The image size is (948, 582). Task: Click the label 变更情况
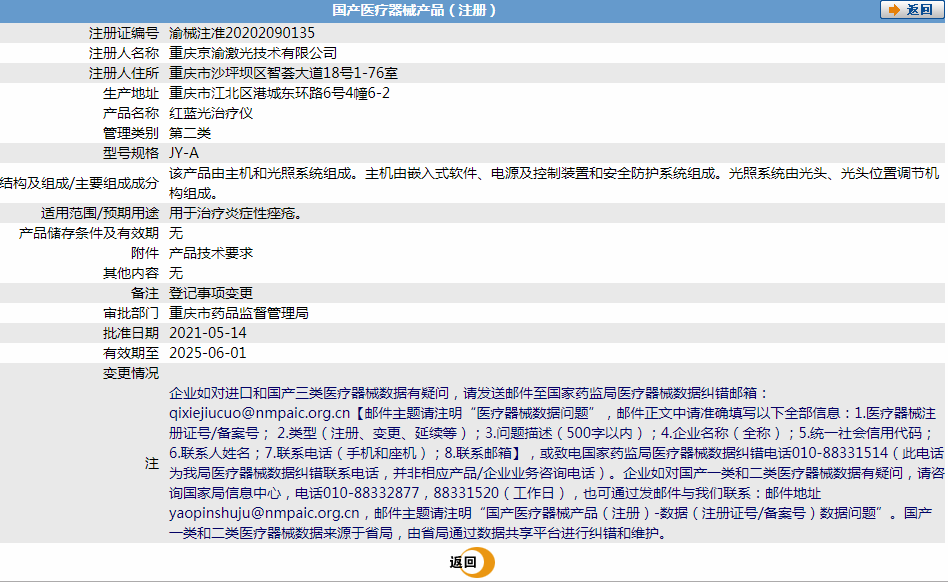131,373
